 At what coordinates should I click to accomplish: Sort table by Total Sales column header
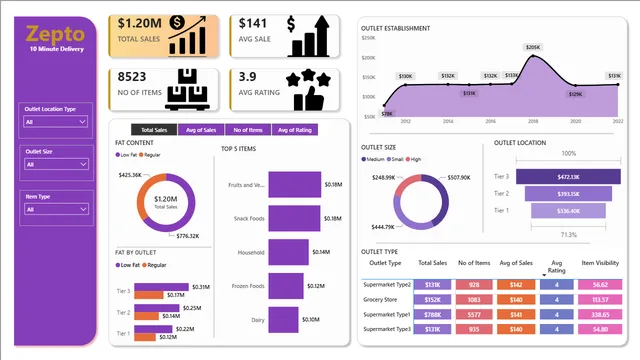[x=432, y=263]
